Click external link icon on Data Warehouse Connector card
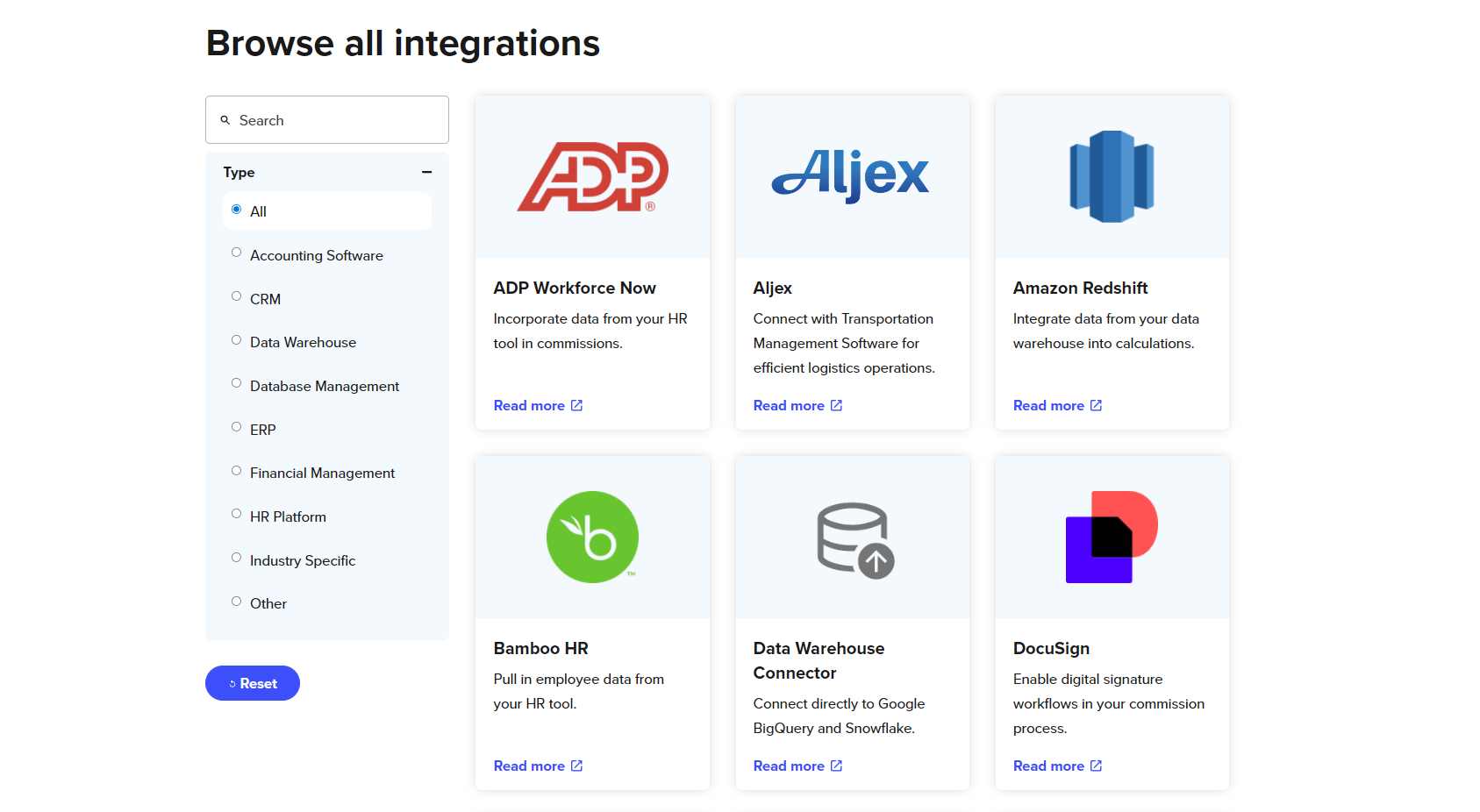 point(836,766)
